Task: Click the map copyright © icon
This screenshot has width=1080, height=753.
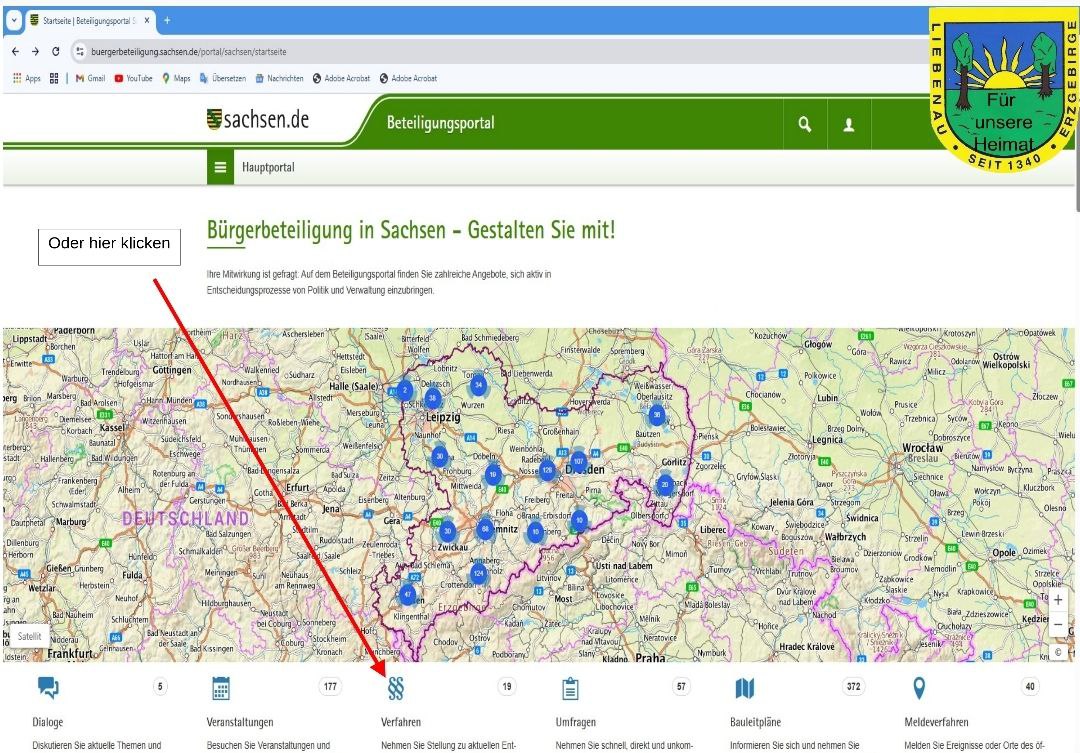Action: (1059, 652)
